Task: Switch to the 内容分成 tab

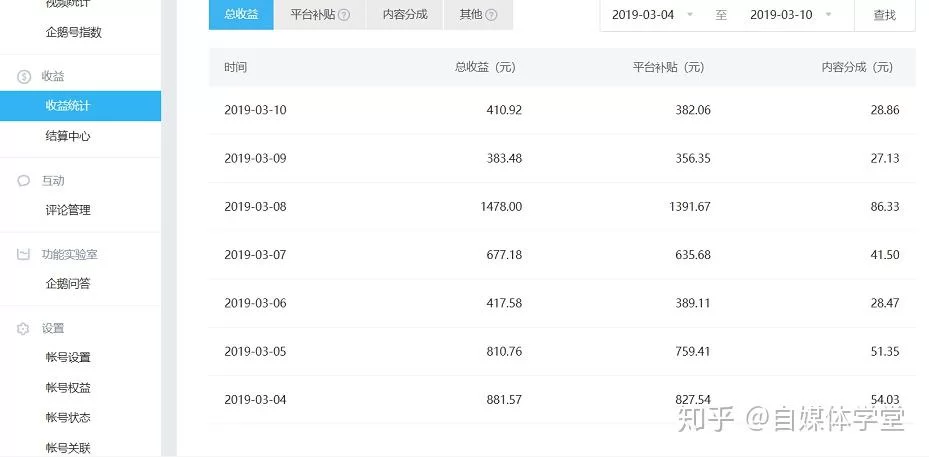Action: point(405,15)
